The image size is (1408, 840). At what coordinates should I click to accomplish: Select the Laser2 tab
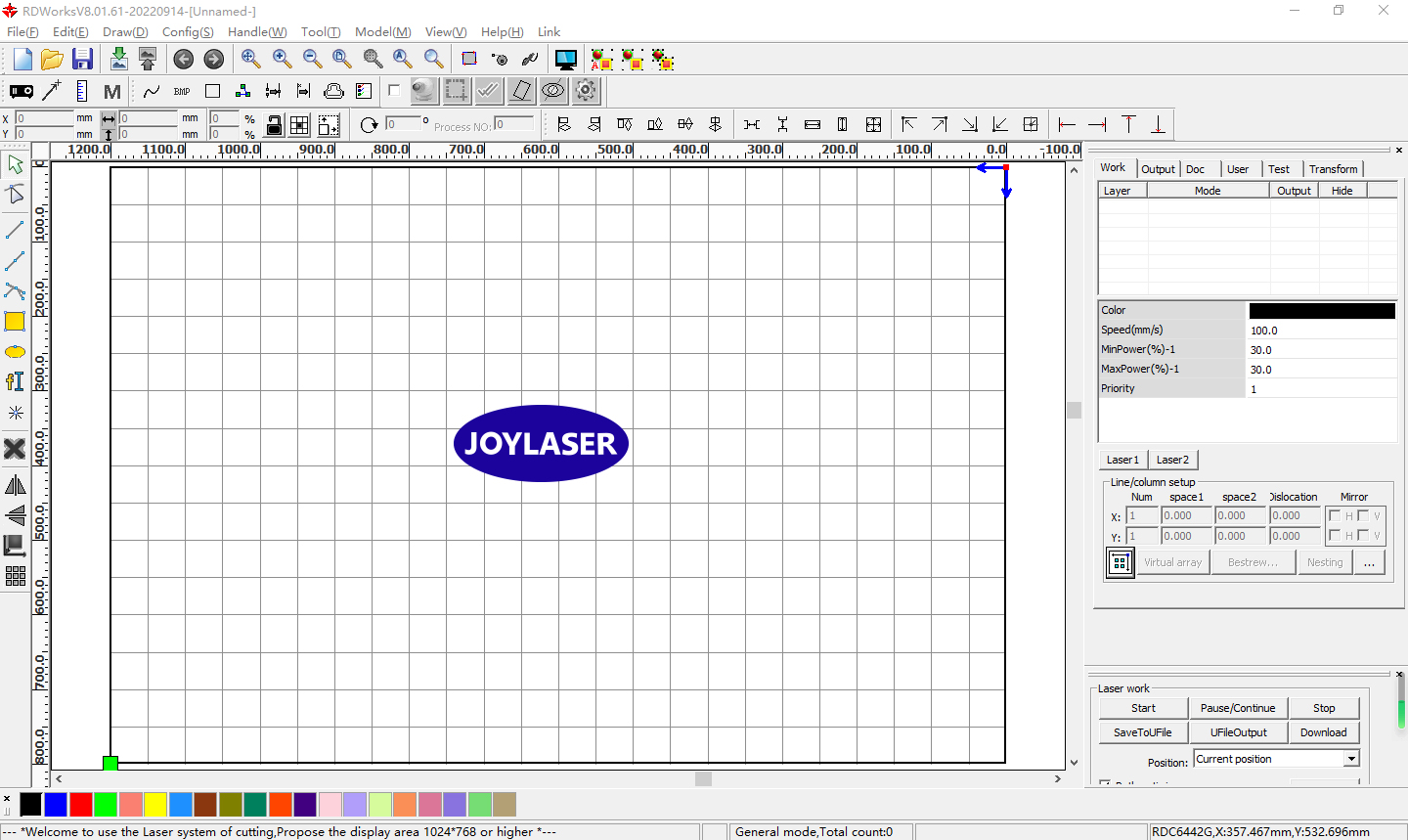pos(1172,460)
